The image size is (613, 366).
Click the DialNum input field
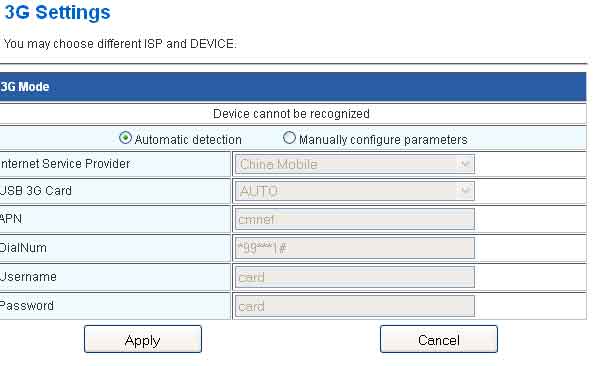(x=355, y=248)
